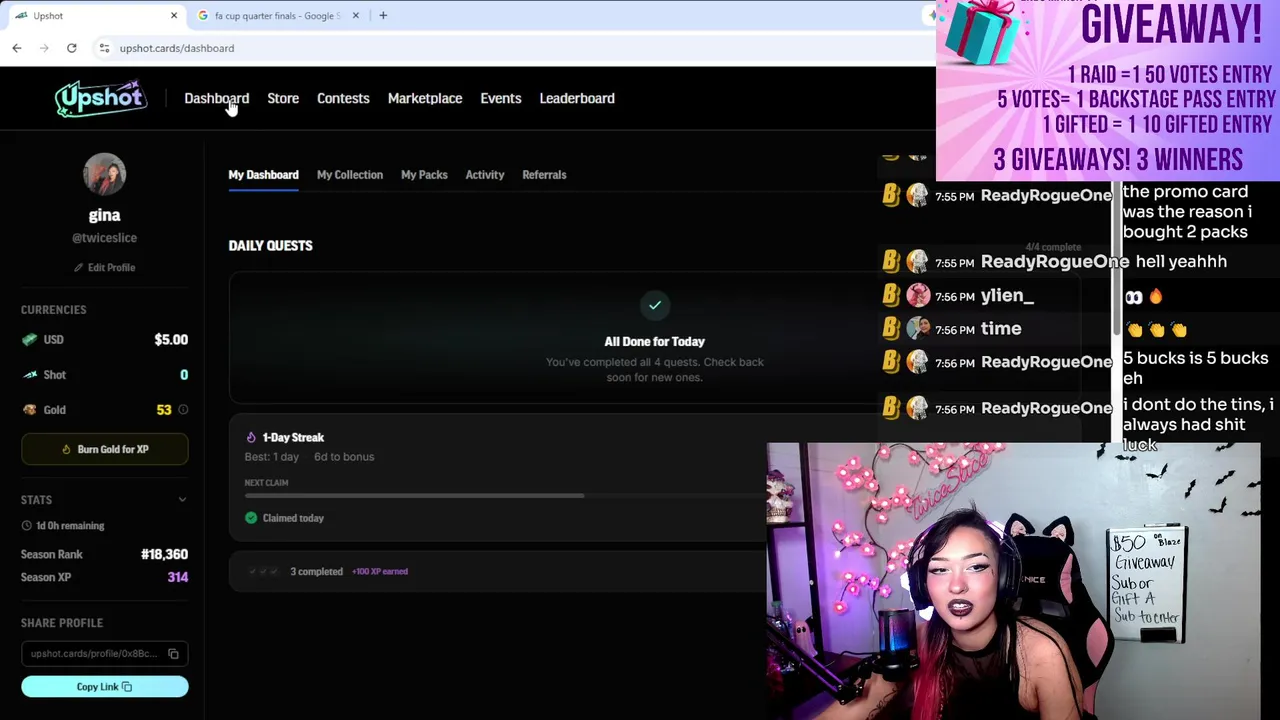Viewport: 1280px width, 720px height.
Task: Click gina's profile avatar
Action: [x=104, y=174]
